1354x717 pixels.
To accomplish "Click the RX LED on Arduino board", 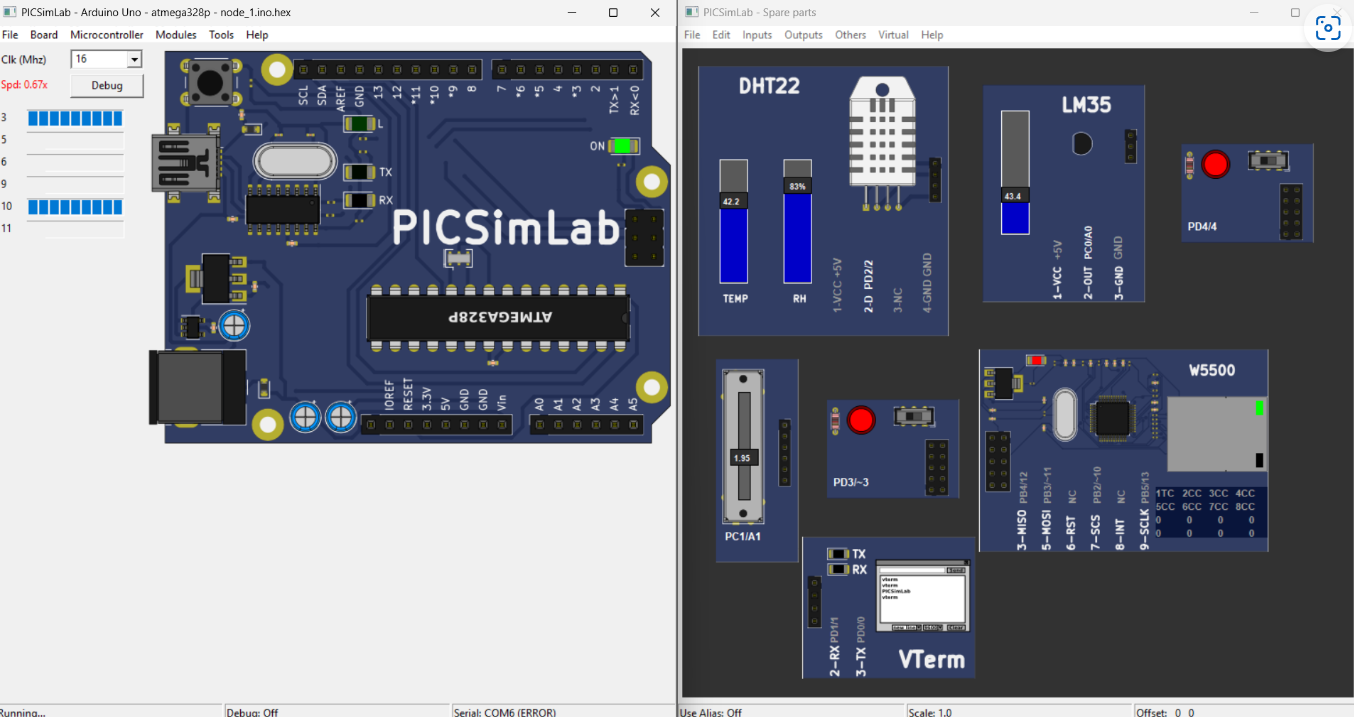I will pos(359,200).
